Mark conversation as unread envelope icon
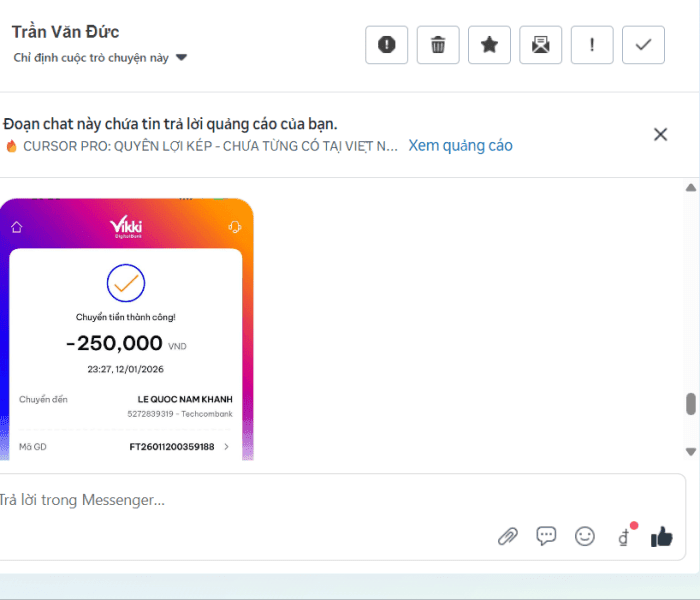This screenshot has width=700, height=600. (541, 45)
